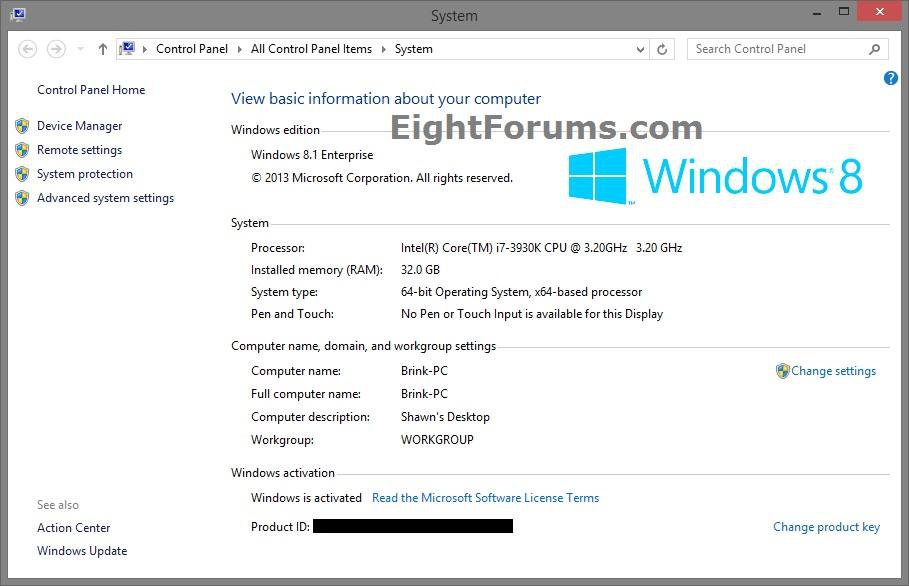909x586 pixels.
Task: Click the search magnifier icon
Action: point(874,49)
